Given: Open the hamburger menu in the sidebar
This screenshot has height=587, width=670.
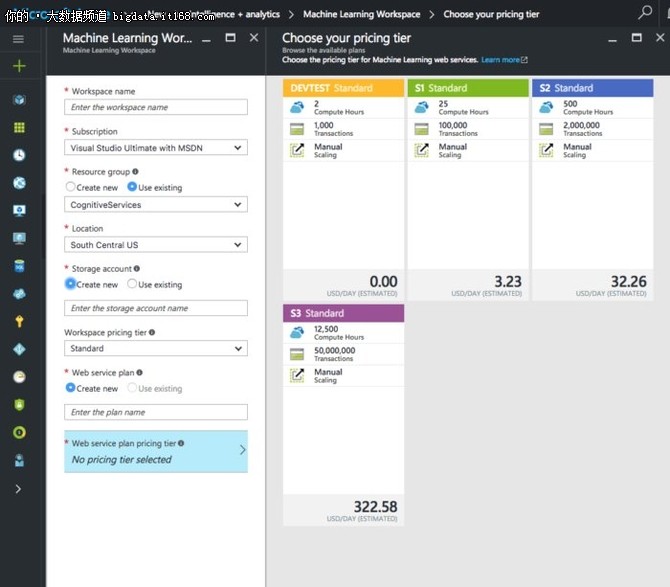Looking at the screenshot, I should click(x=18, y=39).
